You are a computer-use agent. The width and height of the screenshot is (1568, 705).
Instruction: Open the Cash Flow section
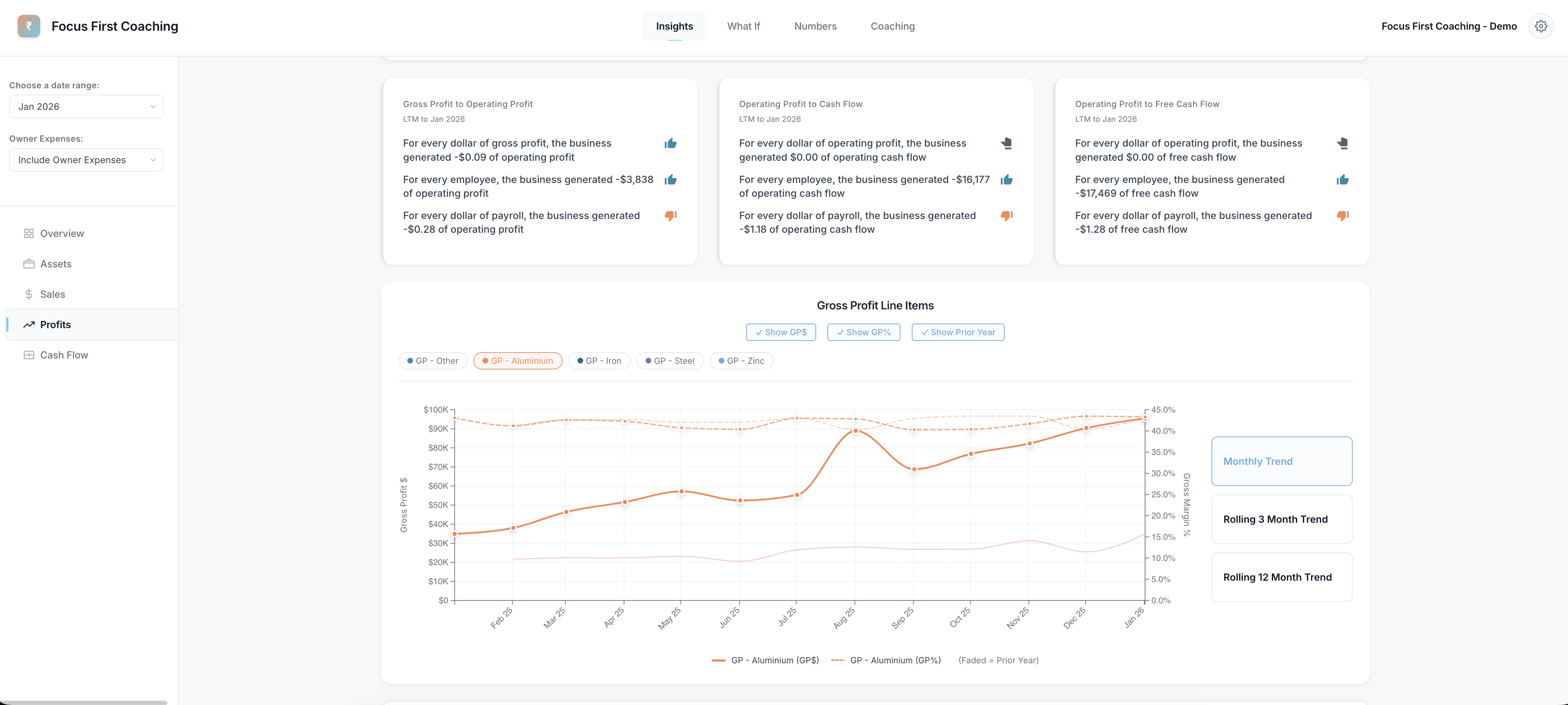click(64, 354)
